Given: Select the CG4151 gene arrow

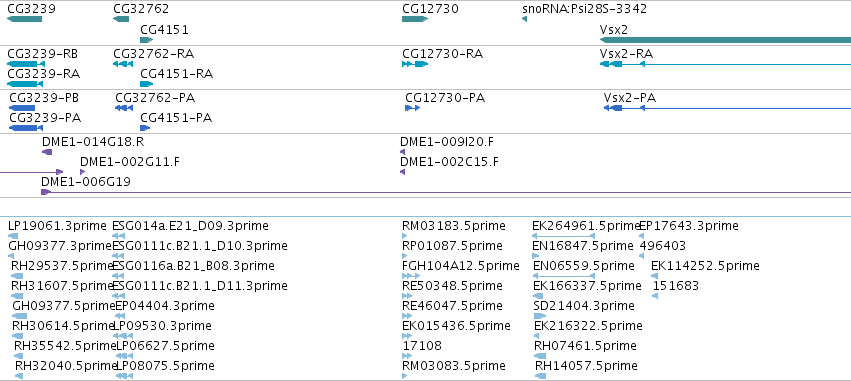Looking at the screenshot, I should click(147, 40).
